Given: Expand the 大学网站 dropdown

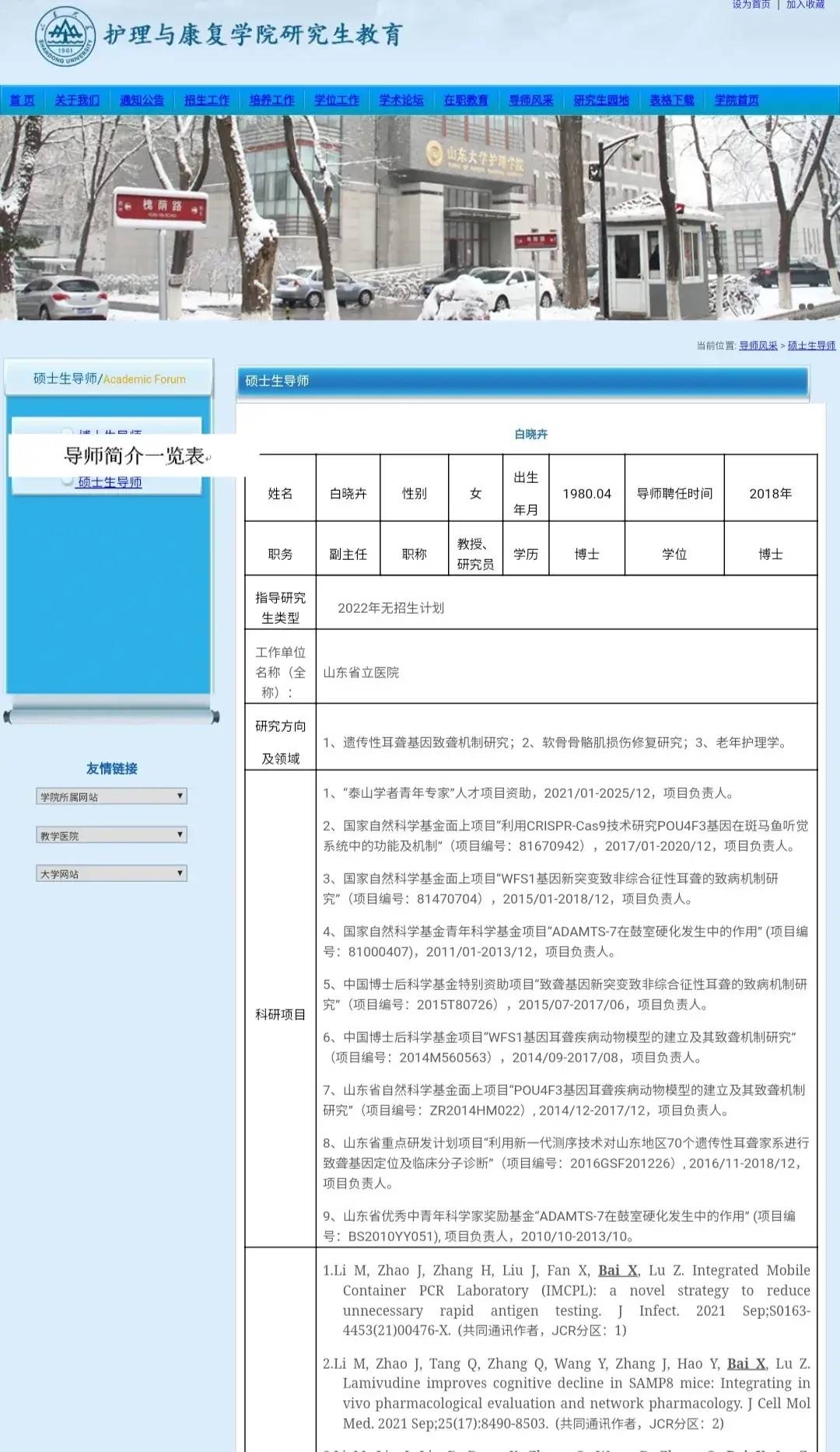Looking at the screenshot, I should click(x=111, y=873).
